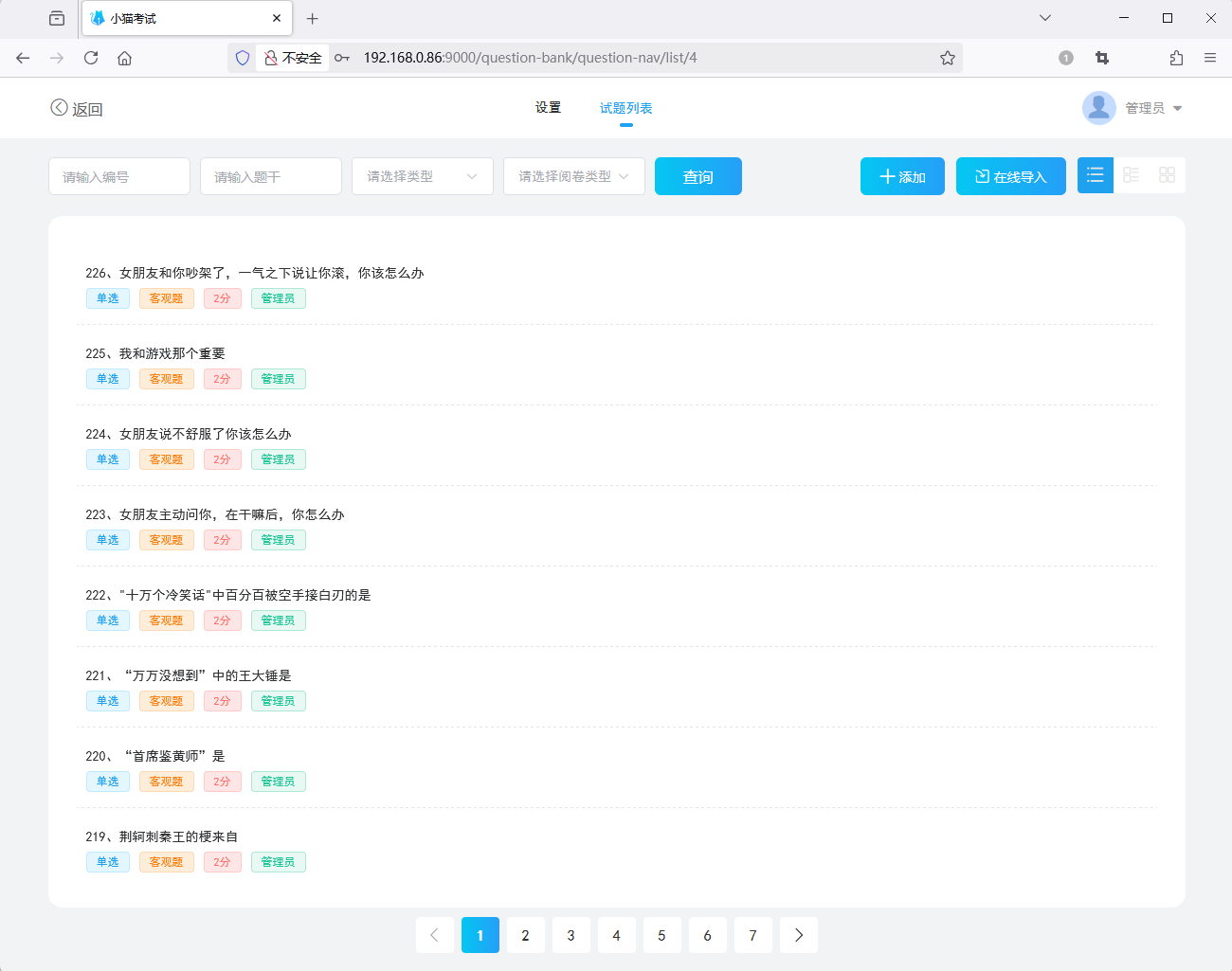
Task: Select the highlighted list view layout icon
Action: click(1095, 174)
